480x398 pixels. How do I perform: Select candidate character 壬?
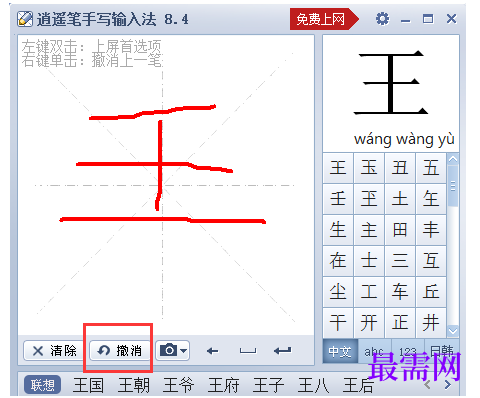click(338, 199)
